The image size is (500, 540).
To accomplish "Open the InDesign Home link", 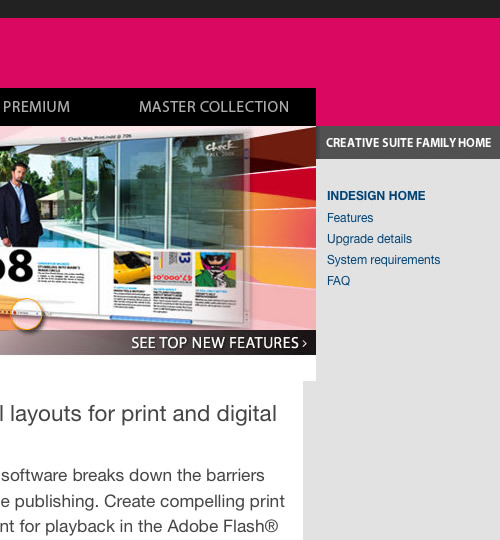I will coord(376,196).
